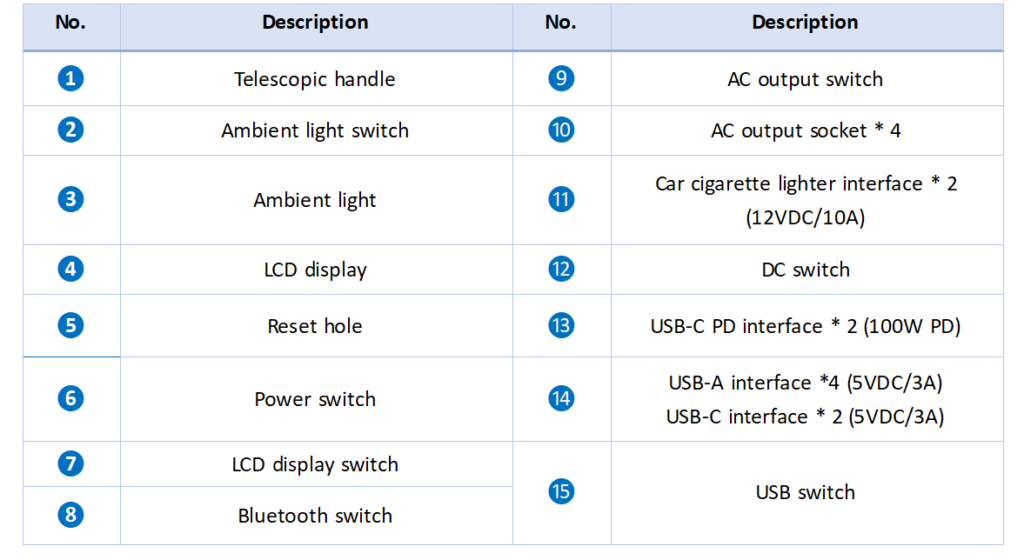This screenshot has width=1024, height=560.
Task: Select the Car cigarette lighter interface entry
Action: pyautogui.click(x=806, y=200)
